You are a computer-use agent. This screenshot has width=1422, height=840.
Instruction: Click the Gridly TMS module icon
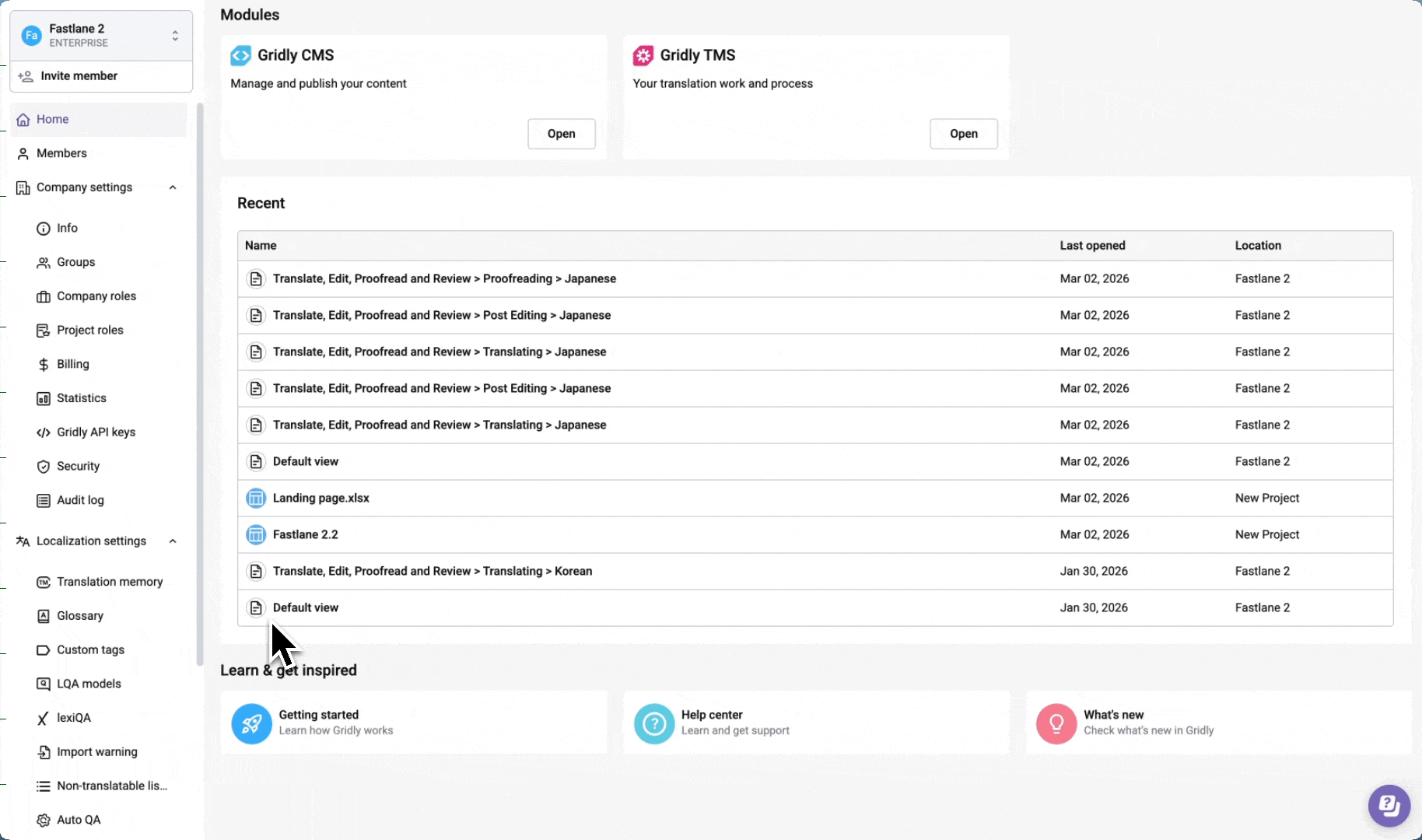click(643, 55)
